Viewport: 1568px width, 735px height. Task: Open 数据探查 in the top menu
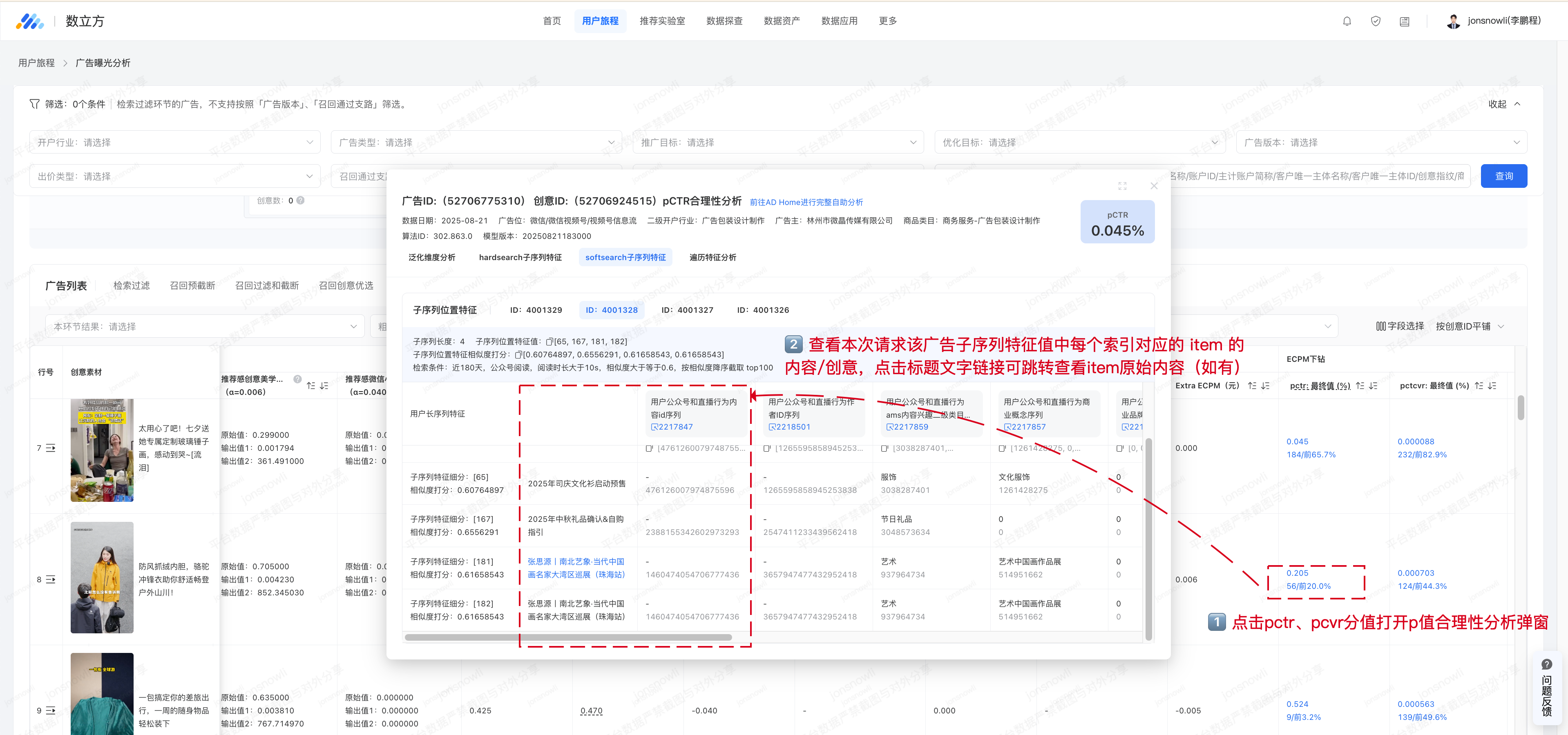click(x=724, y=21)
